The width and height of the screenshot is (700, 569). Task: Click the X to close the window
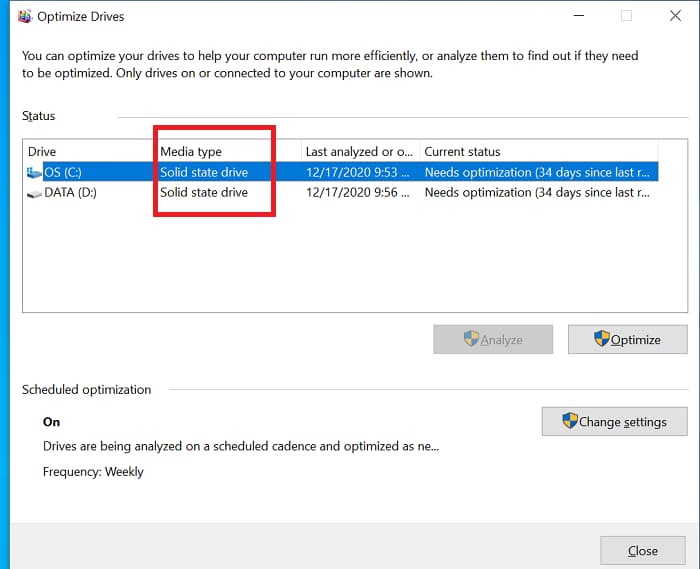coord(675,16)
